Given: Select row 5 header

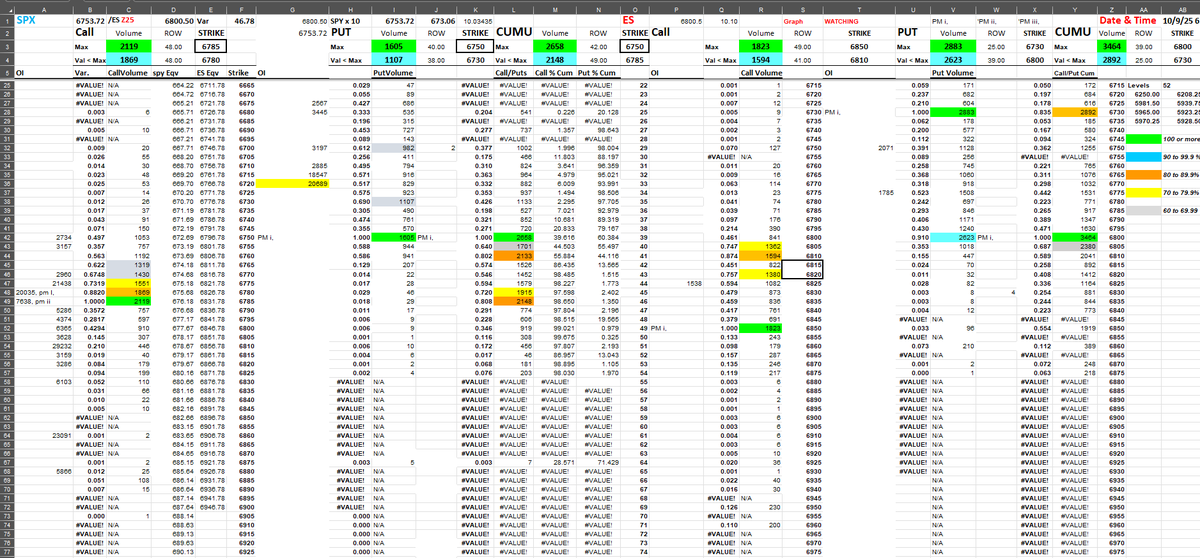Looking at the screenshot, I should coord(5,73).
